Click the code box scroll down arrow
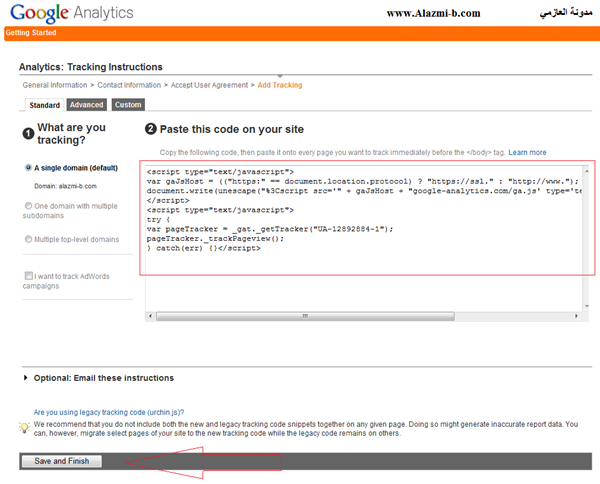Viewport: 600px width, 484px height. coord(586,306)
